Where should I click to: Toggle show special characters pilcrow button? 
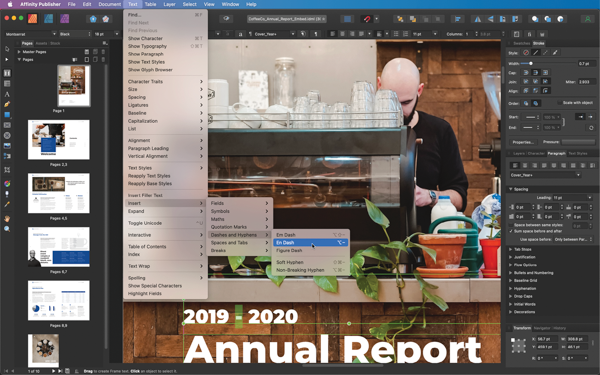[x=316, y=34]
